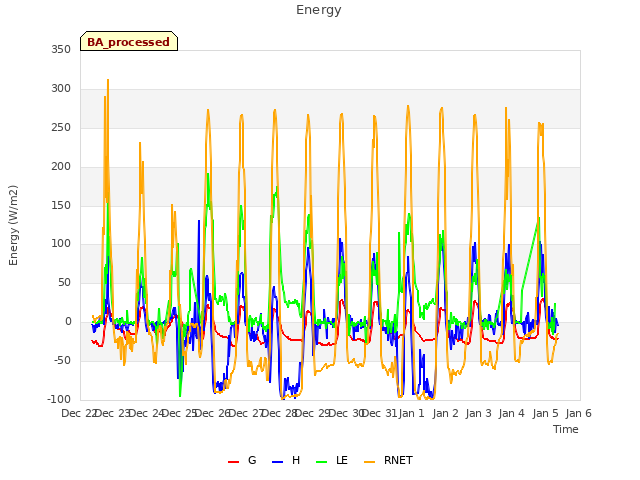
Task: Toggle the RNET series legend entry
Action: (x=389, y=460)
